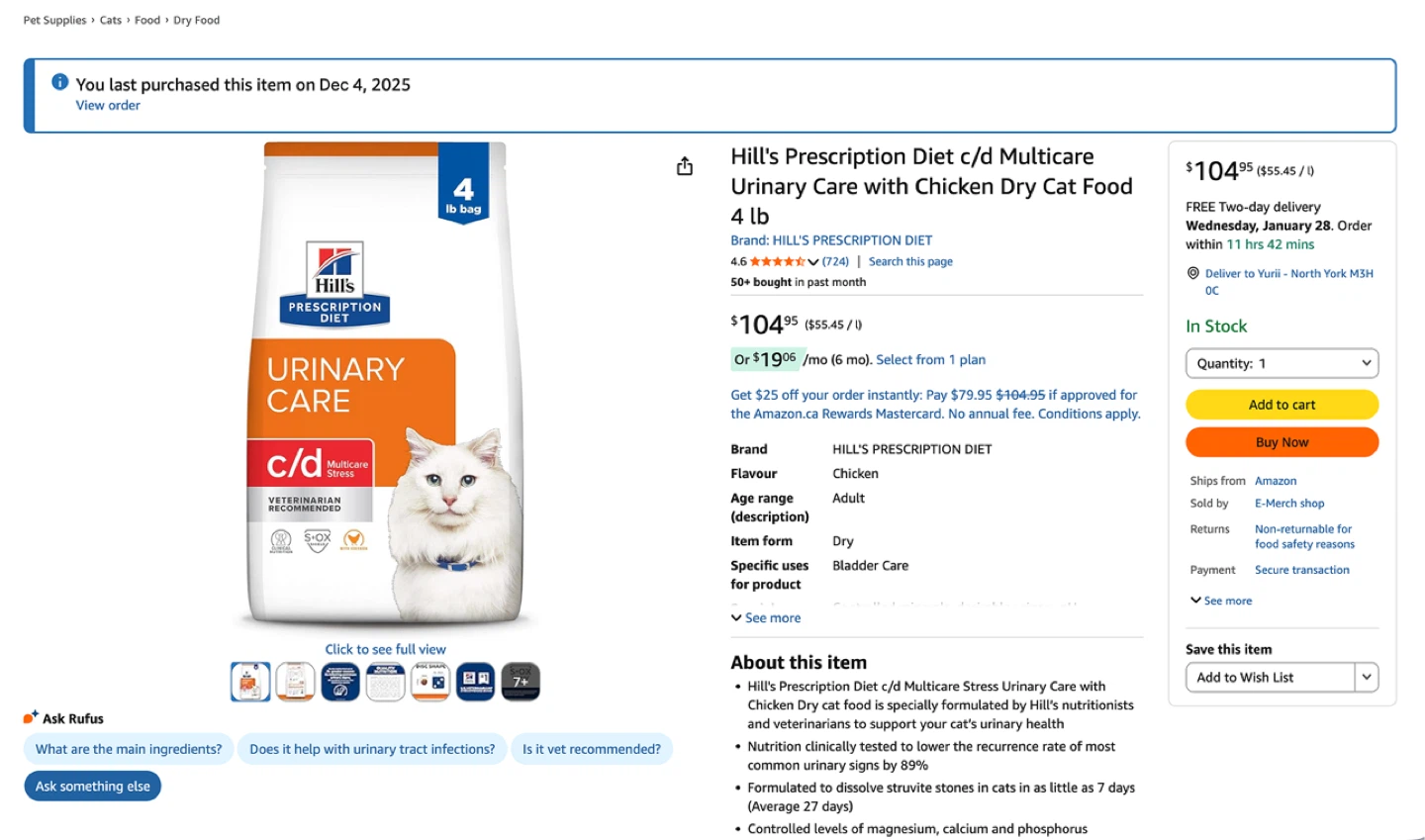This screenshot has height=840, width=1425.
Task: Select the dark 7+ product thumbnail
Action: coord(521,682)
